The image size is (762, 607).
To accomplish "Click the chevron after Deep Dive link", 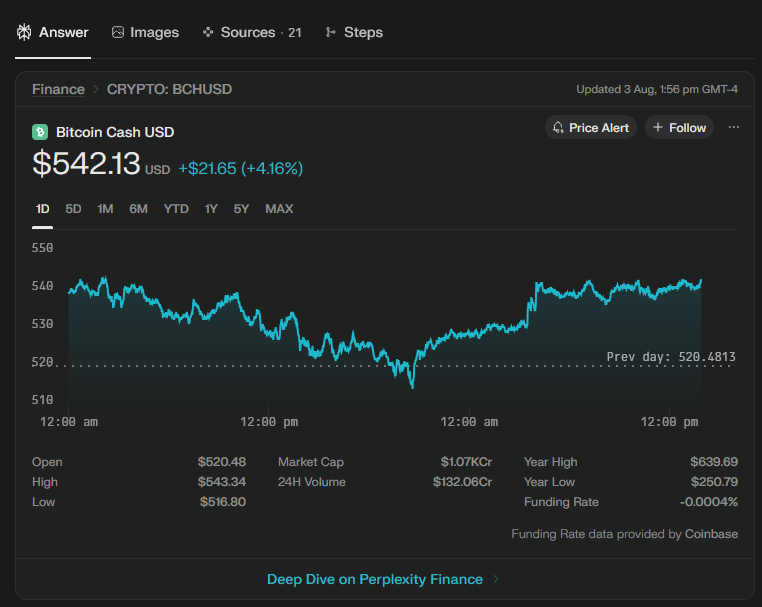I will pyautogui.click(x=496, y=579).
